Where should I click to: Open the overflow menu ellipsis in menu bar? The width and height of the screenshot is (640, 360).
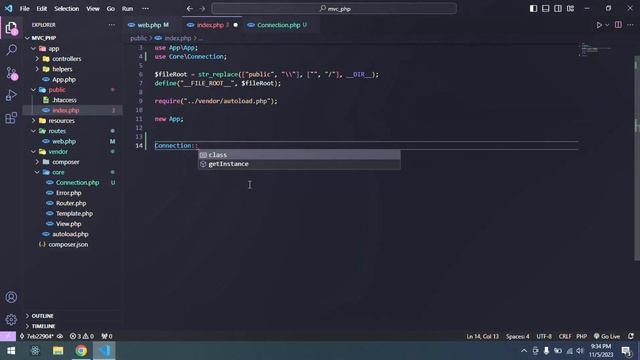[145, 9]
